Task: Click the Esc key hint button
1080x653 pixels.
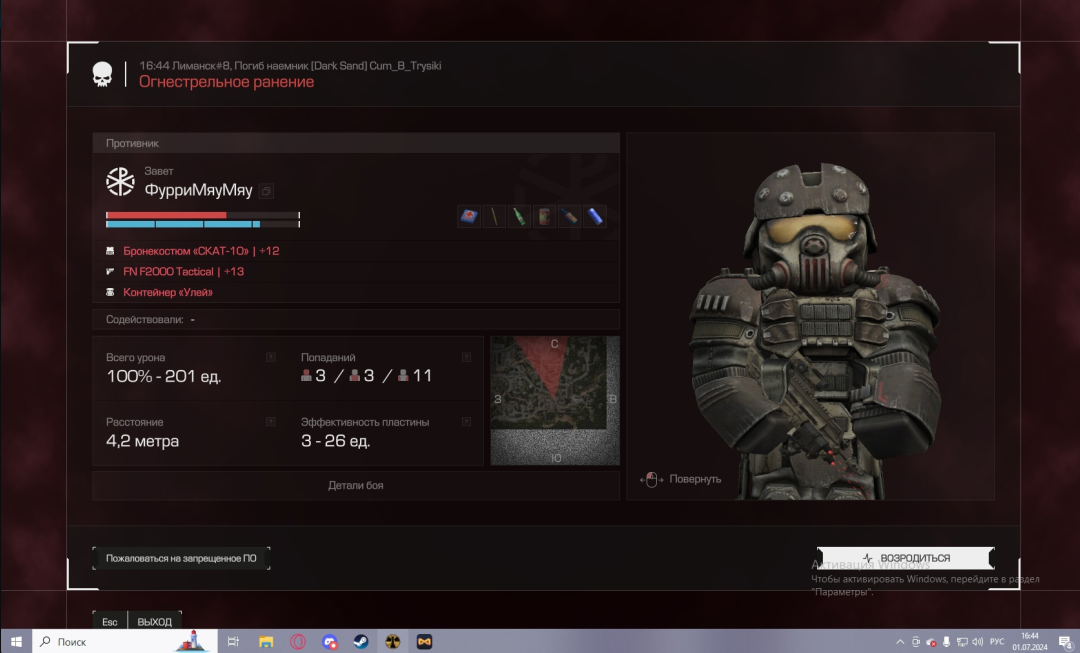Action: [x=110, y=621]
